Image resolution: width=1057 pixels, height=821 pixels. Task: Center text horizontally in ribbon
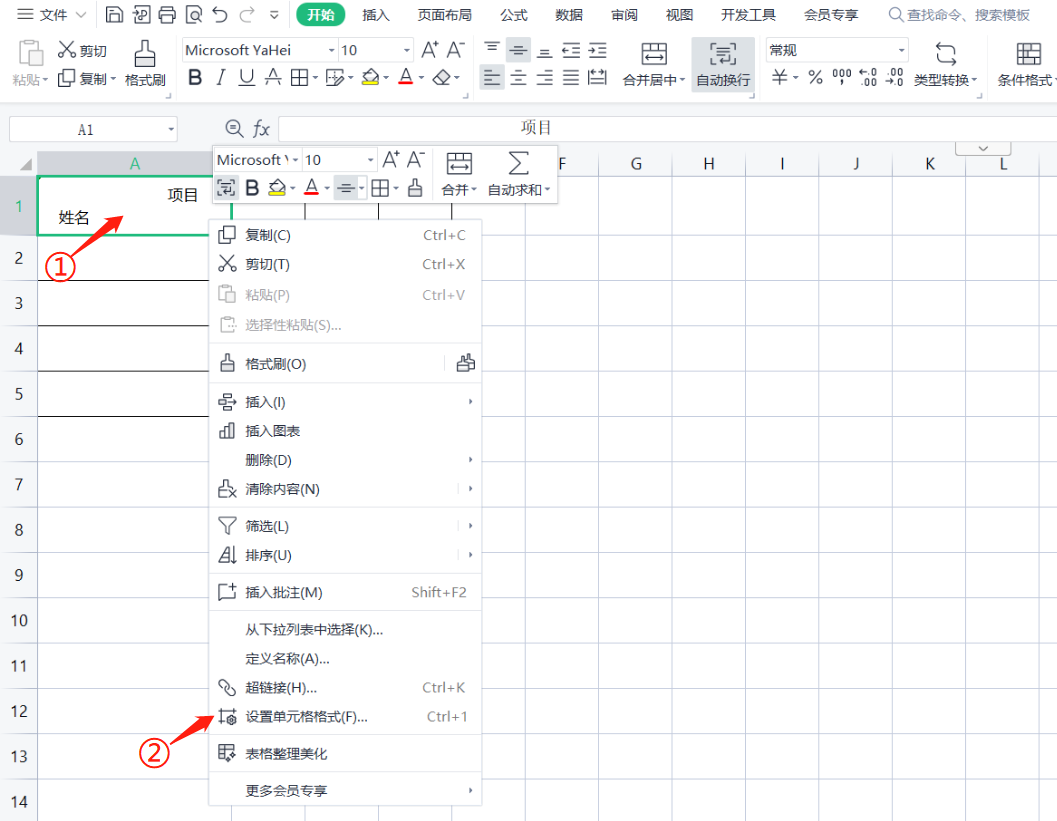click(518, 78)
